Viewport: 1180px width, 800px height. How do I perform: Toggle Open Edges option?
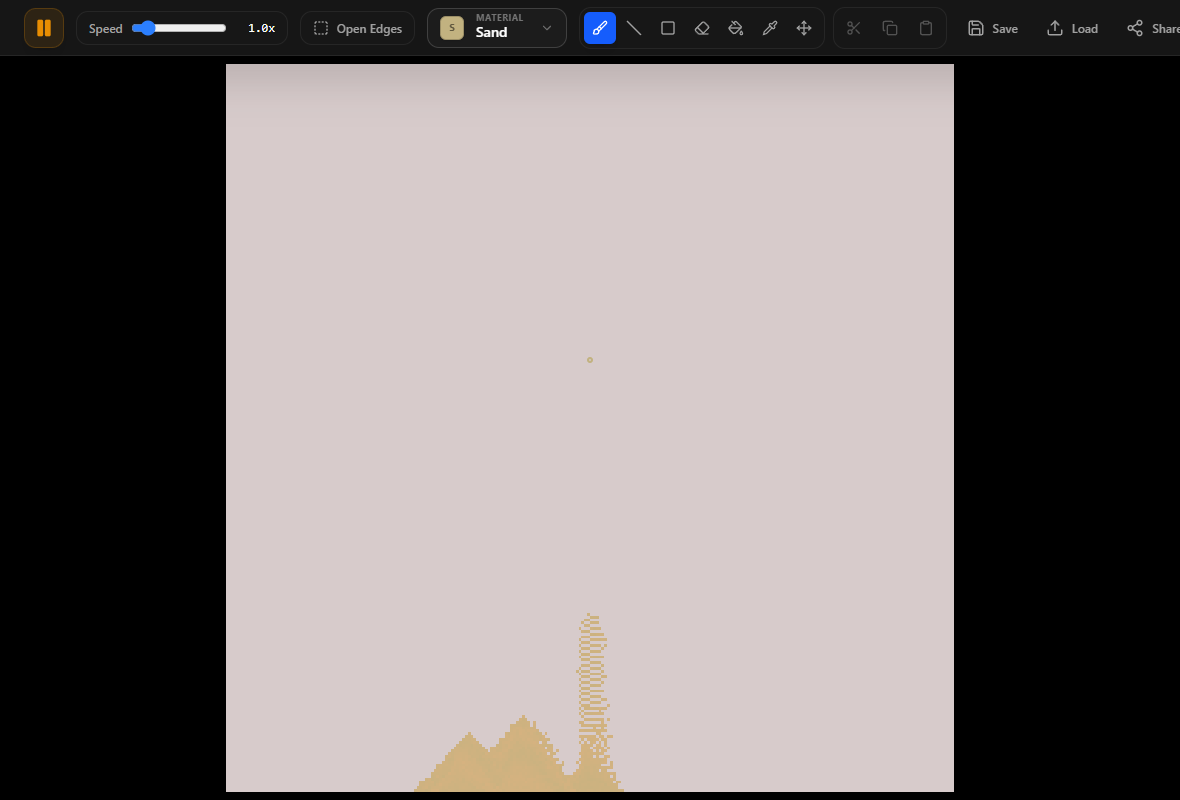357,28
